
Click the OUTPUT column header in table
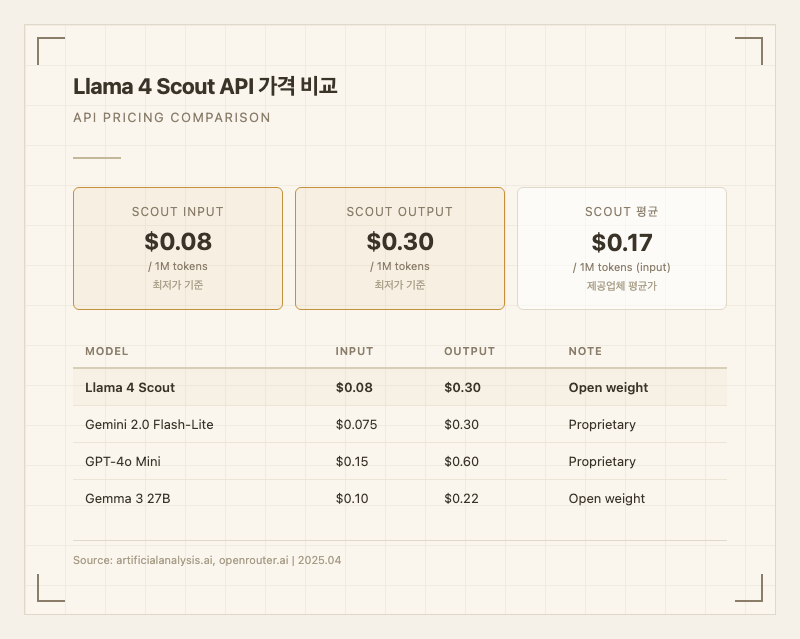[469, 351]
